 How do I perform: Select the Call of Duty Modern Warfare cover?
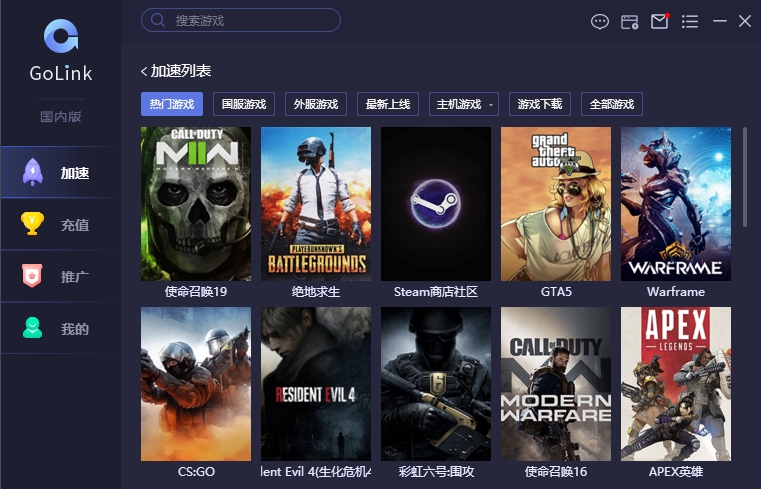click(556, 384)
